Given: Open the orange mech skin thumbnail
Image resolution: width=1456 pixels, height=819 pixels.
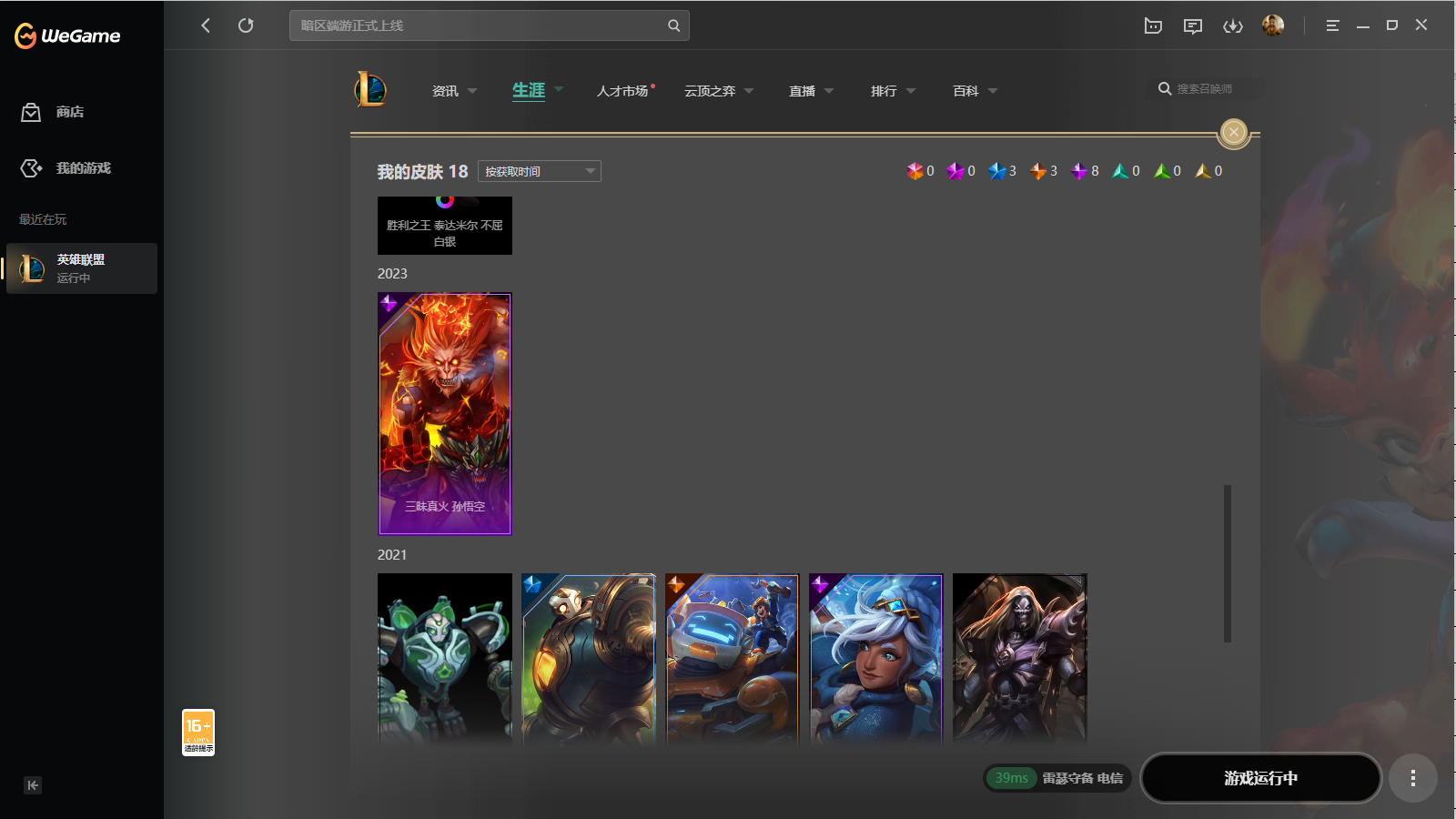Looking at the screenshot, I should [733, 660].
